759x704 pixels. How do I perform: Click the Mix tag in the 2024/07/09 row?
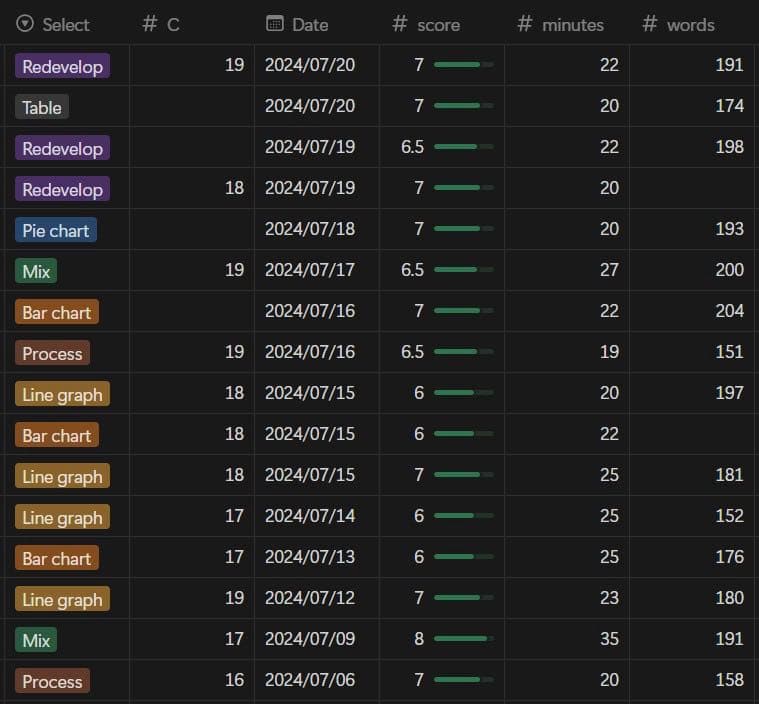(36, 640)
